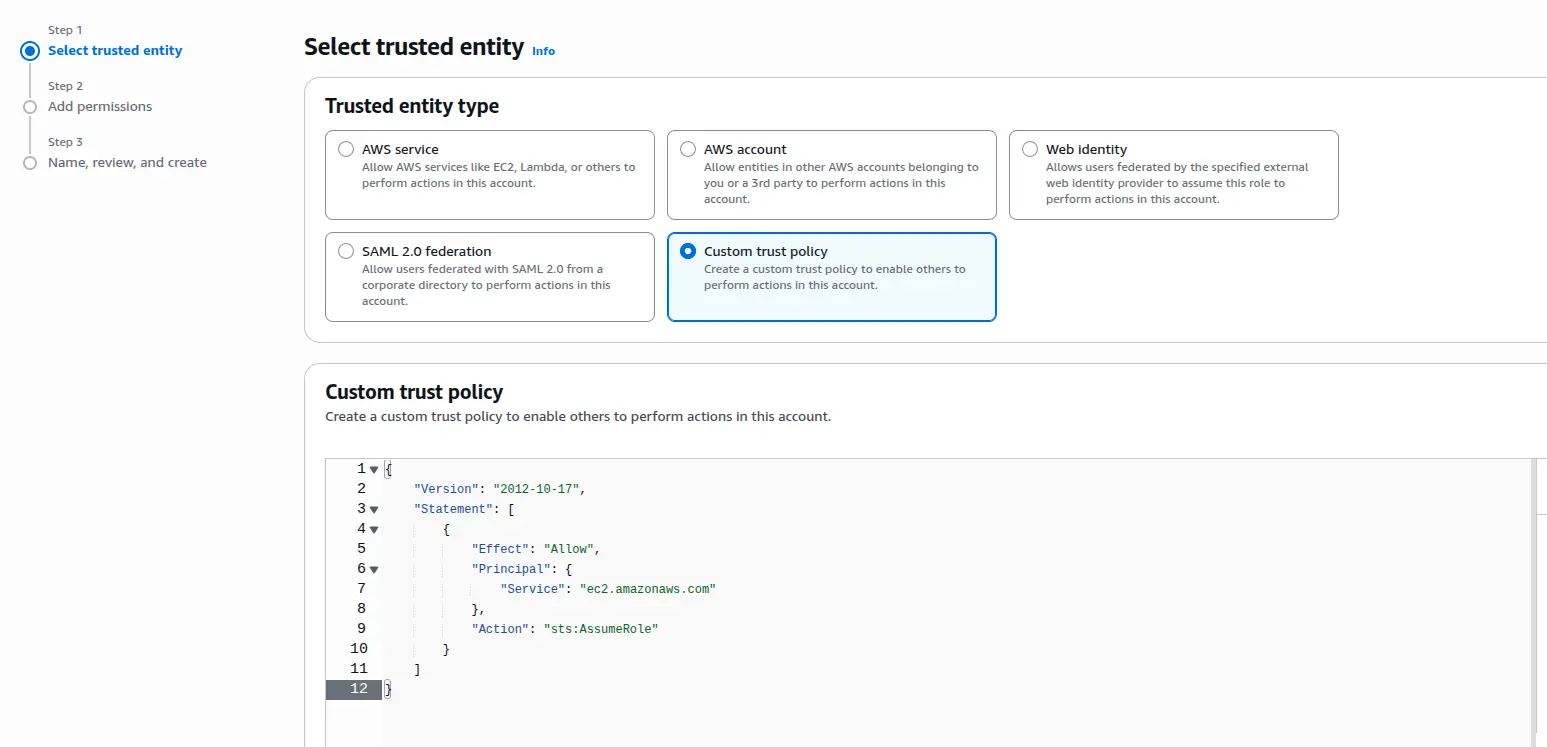1547x747 pixels.
Task: Collapse the root JSON object on line 1
Action: tap(373, 468)
